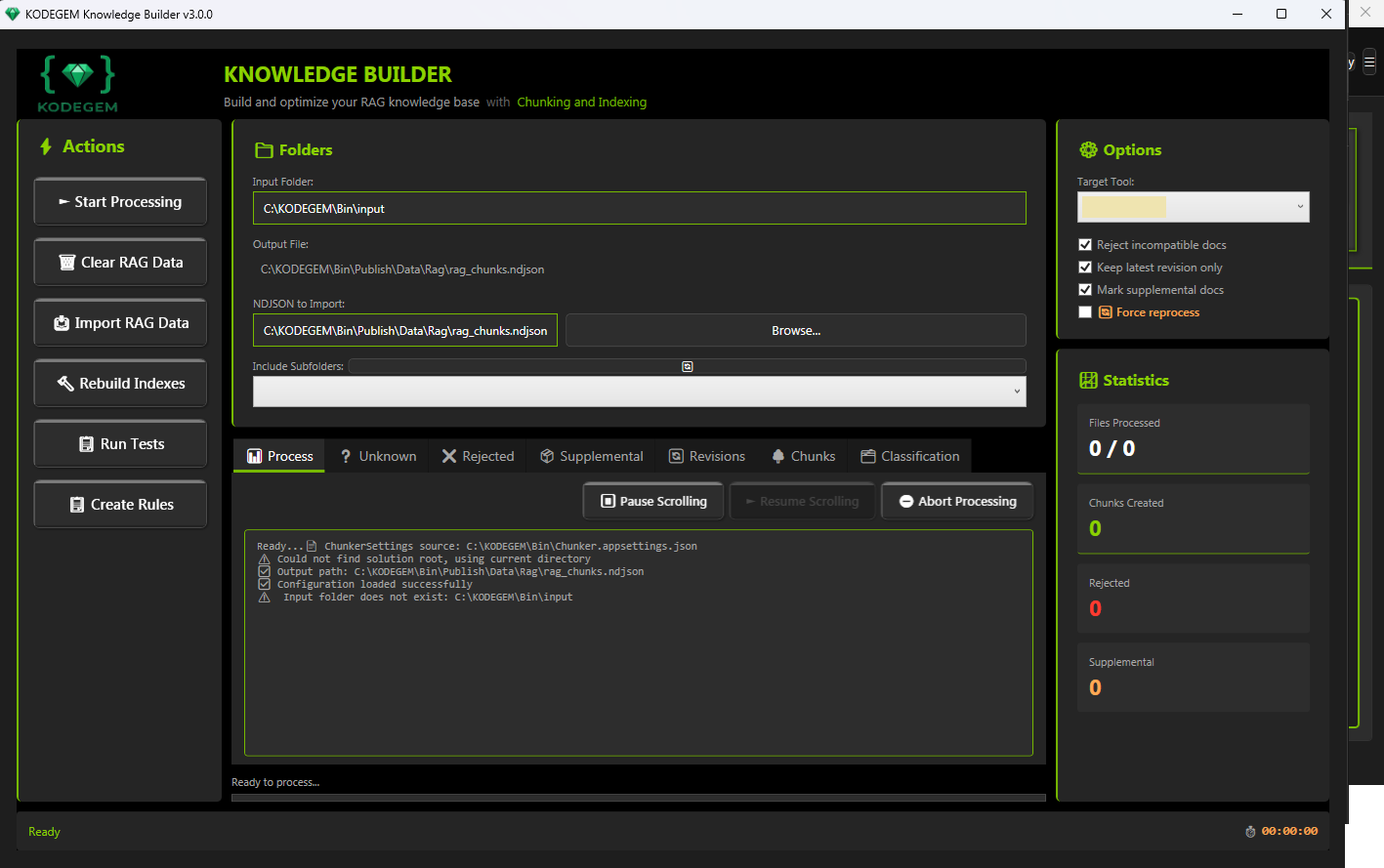Switch to the Process tab

[279, 456]
